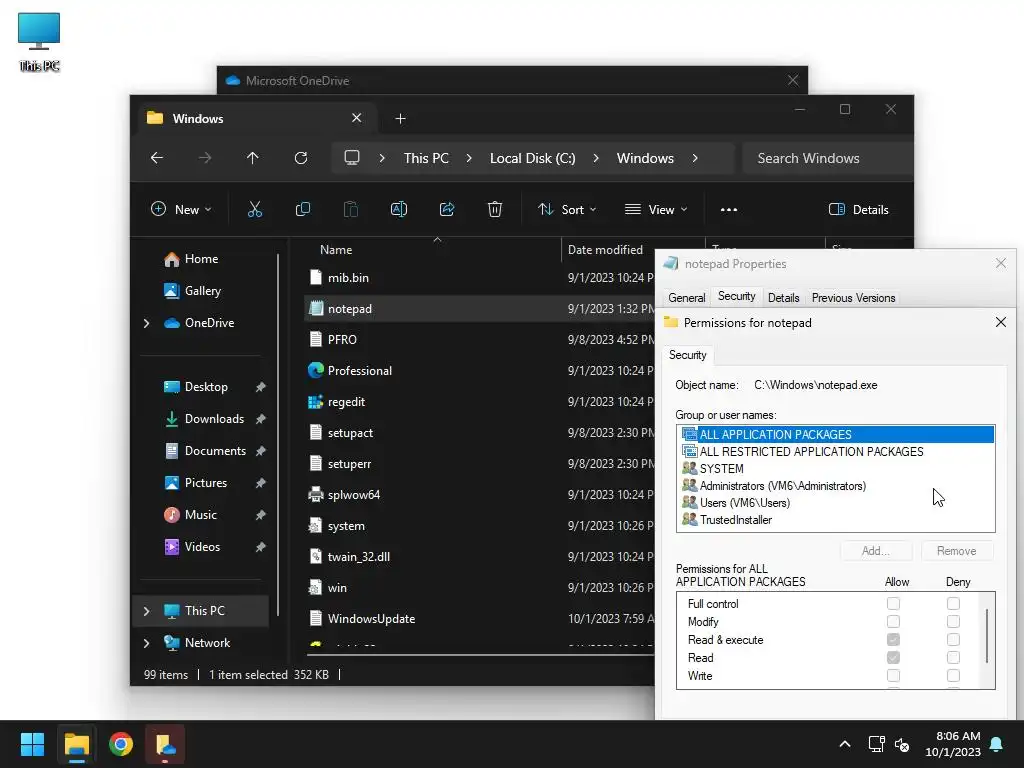Check Deny for Modify permission
This screenshot has width=1024, height=768.
pyautogui.click(x=953, y=622)
